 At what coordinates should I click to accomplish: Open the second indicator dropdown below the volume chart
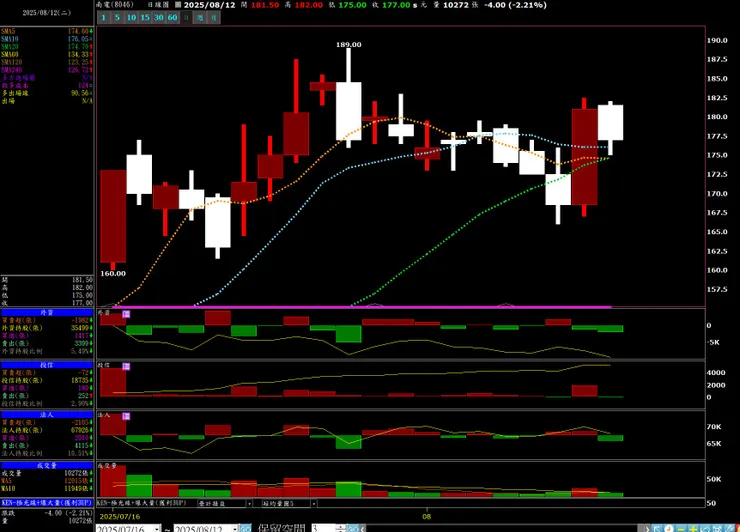(313, 503)
